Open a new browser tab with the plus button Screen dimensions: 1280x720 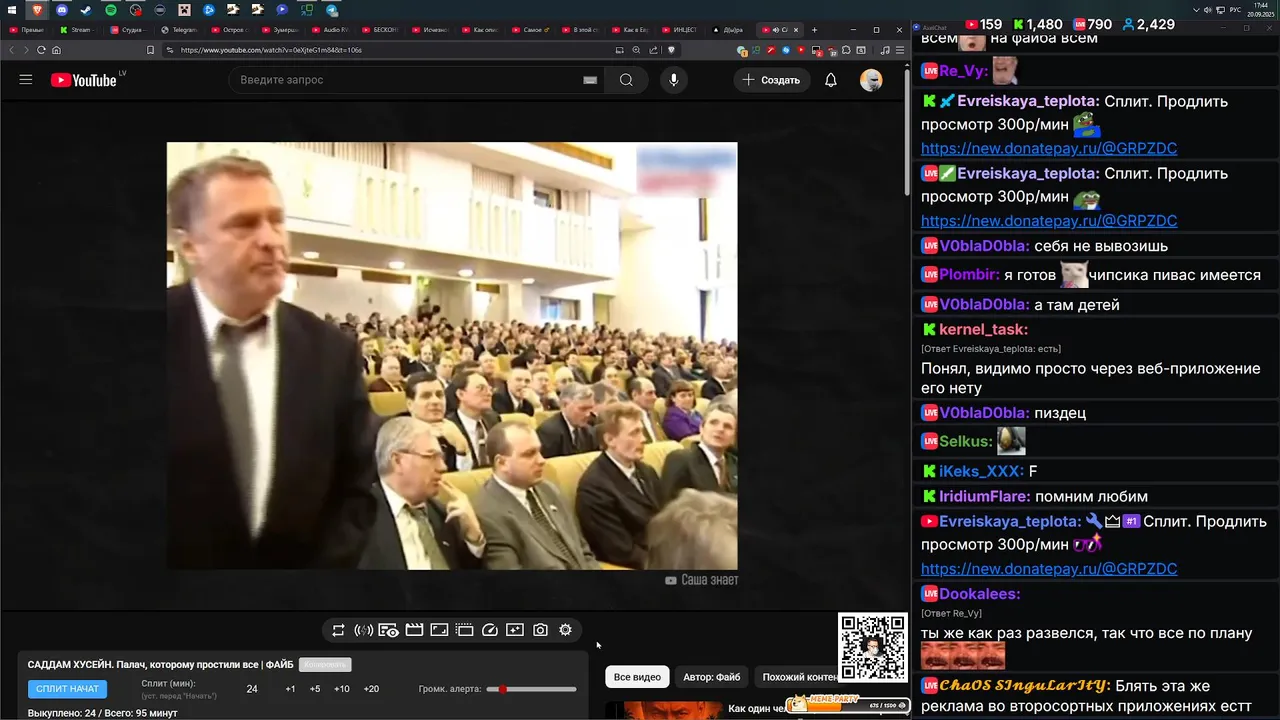click(814, 30)
